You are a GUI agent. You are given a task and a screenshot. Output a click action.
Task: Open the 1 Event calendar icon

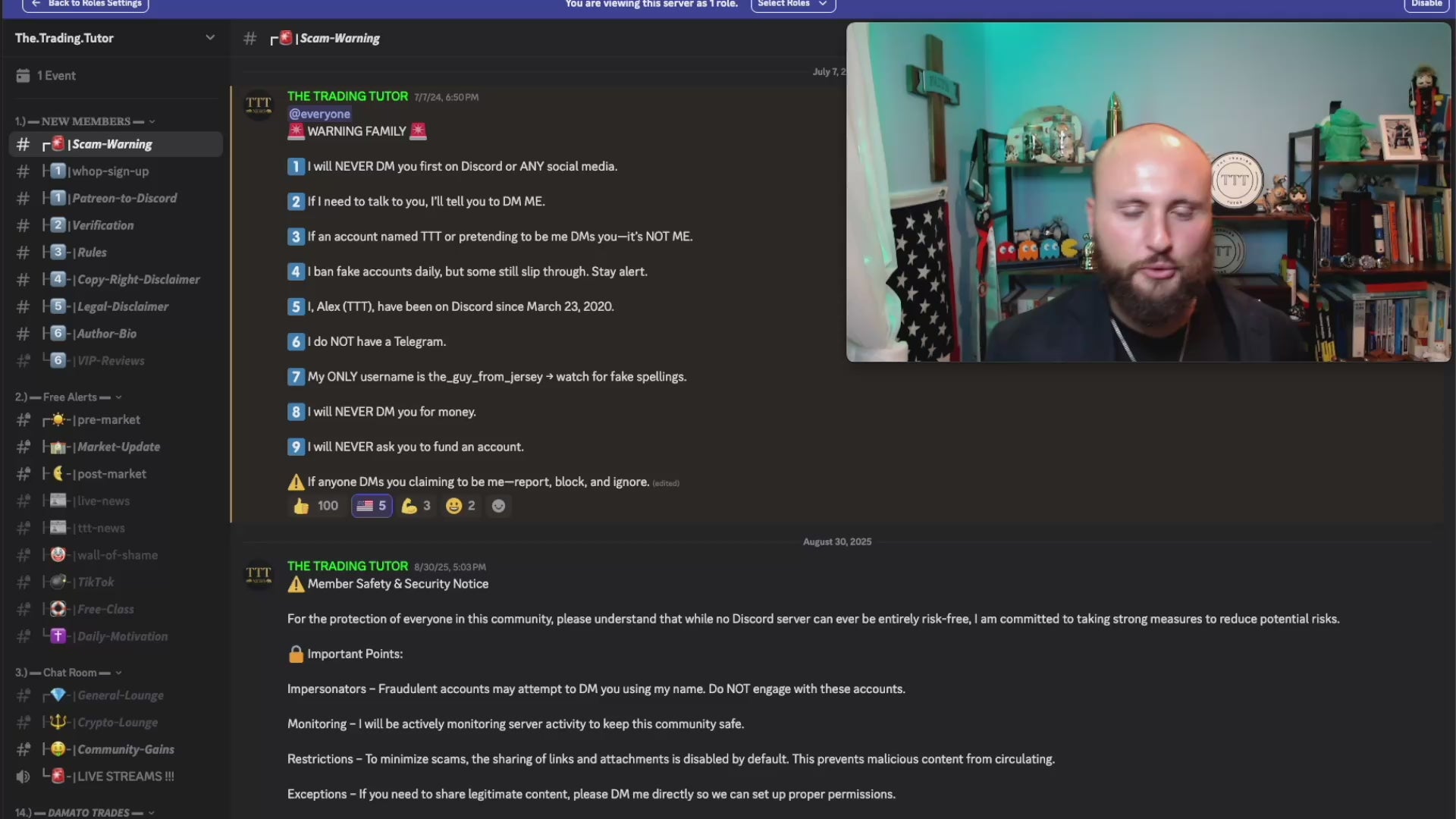click(24, 76)
